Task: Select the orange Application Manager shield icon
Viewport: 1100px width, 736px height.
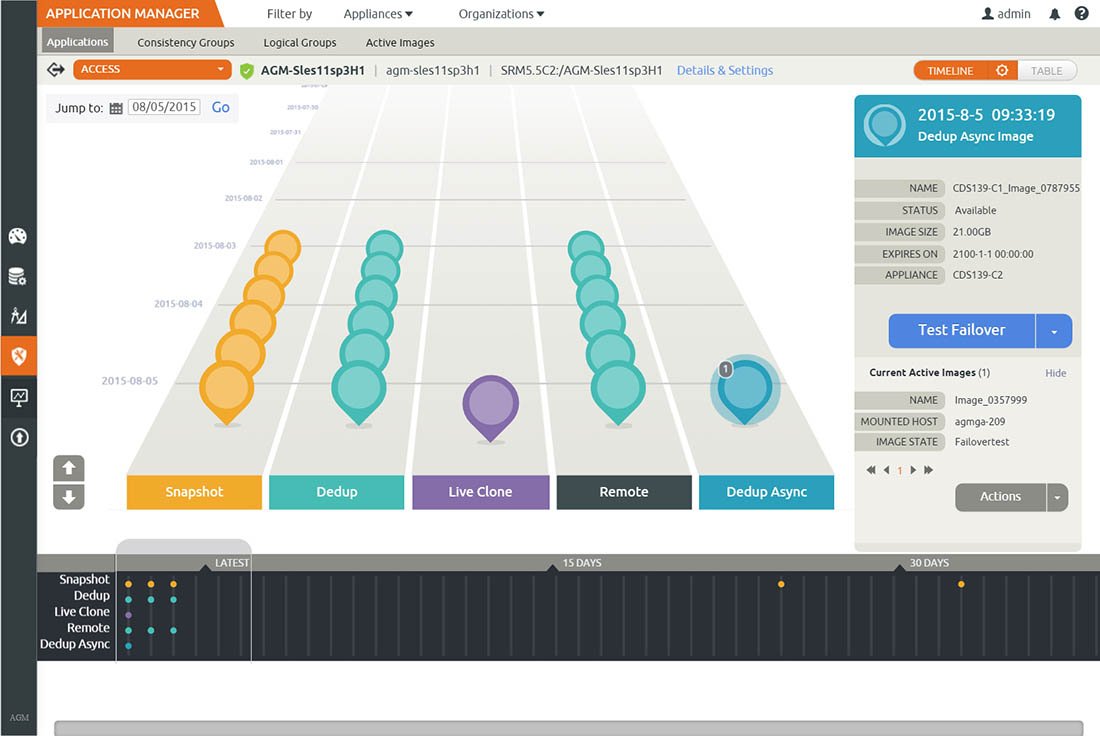Action: 20,356
